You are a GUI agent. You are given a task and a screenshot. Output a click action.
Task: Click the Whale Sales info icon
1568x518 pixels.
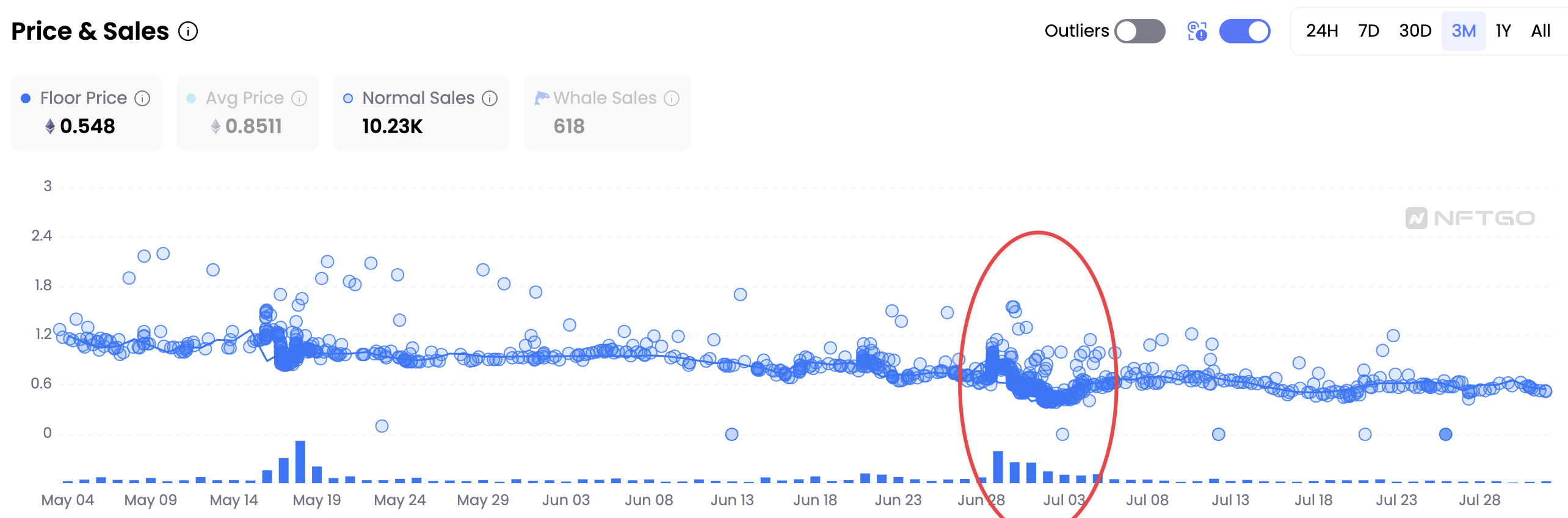pos(672,98)
